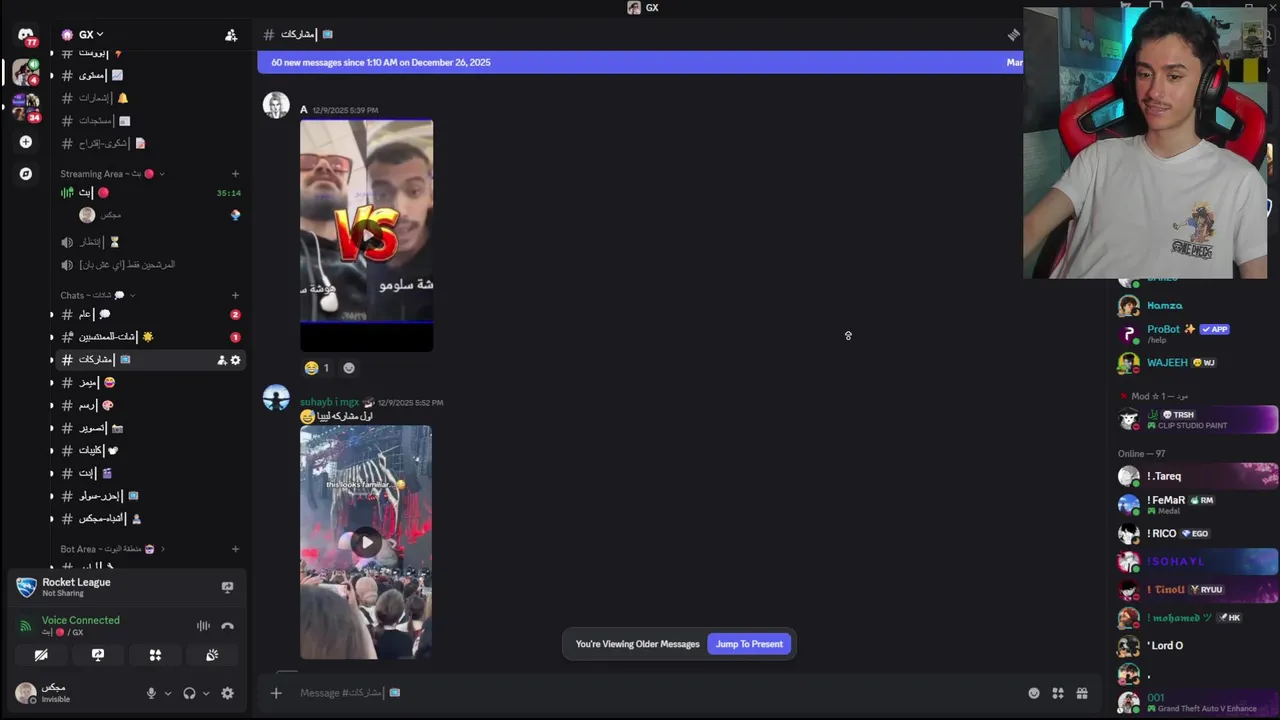Collapse the Bot Area category
This screenshot has width=1280, height=720.
[x=112, y=549]
